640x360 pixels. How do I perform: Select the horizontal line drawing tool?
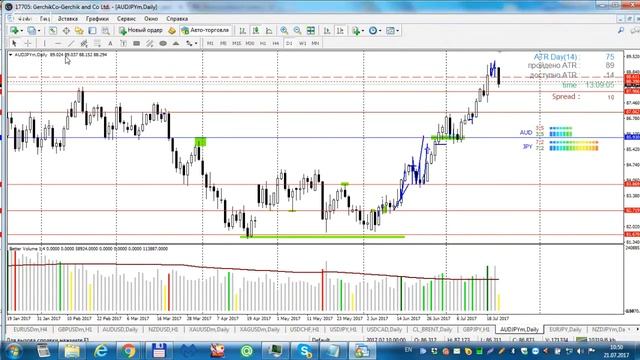pyautogui.click(x=58, y=43)
